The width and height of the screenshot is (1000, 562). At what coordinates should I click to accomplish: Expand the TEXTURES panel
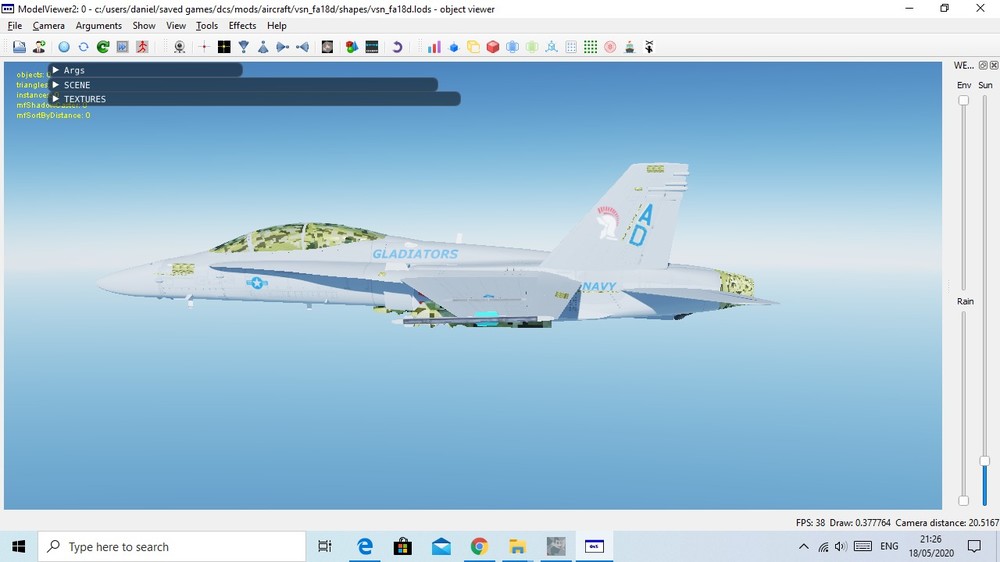(x=56, y=99)
